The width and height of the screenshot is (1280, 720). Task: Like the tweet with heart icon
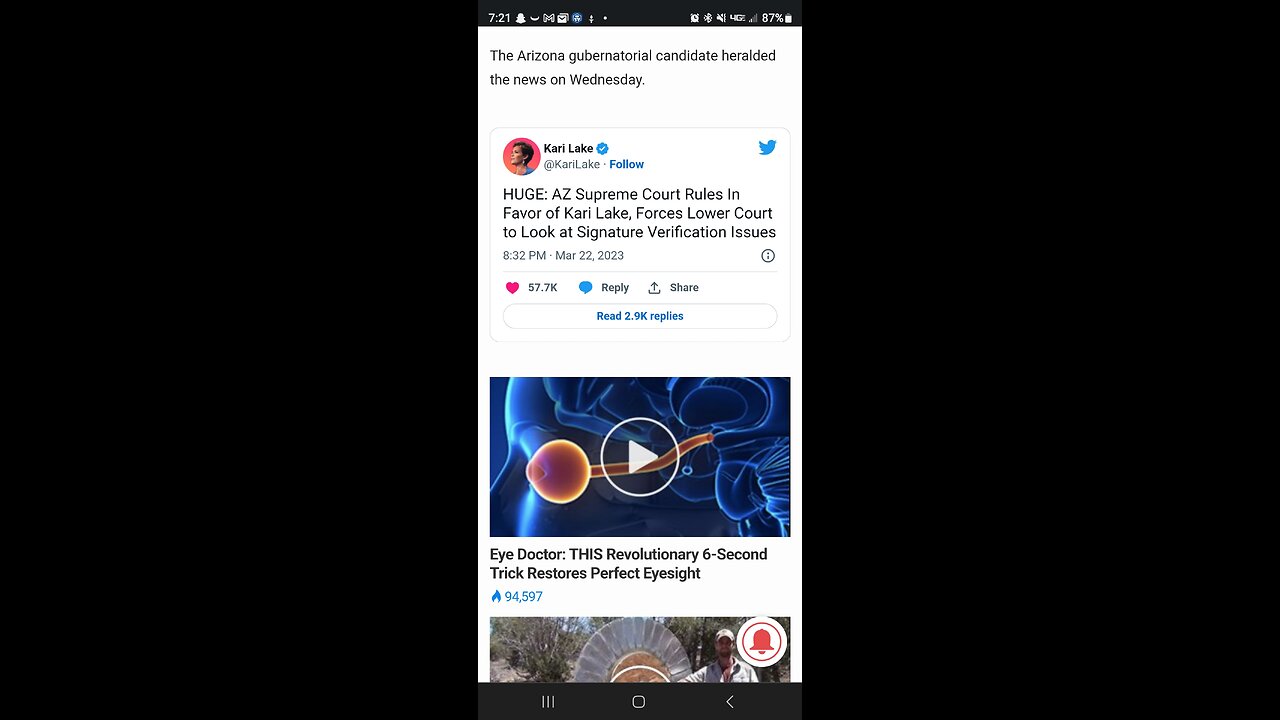click(513, 288)
